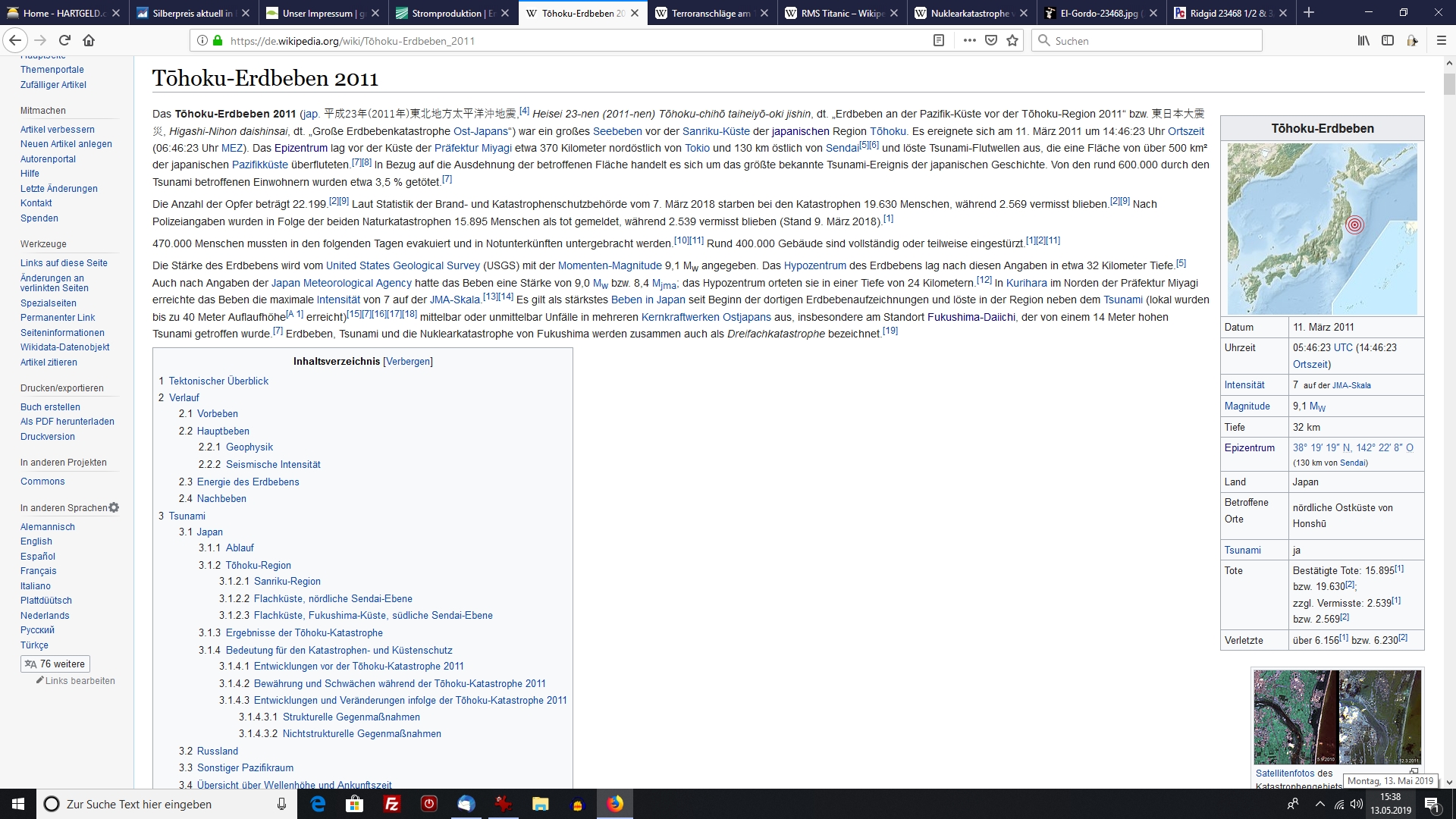The width and height of the screenshot is (1456, 819).
Task: Expand the 76 weitere languages button
Action: (55, 664)
